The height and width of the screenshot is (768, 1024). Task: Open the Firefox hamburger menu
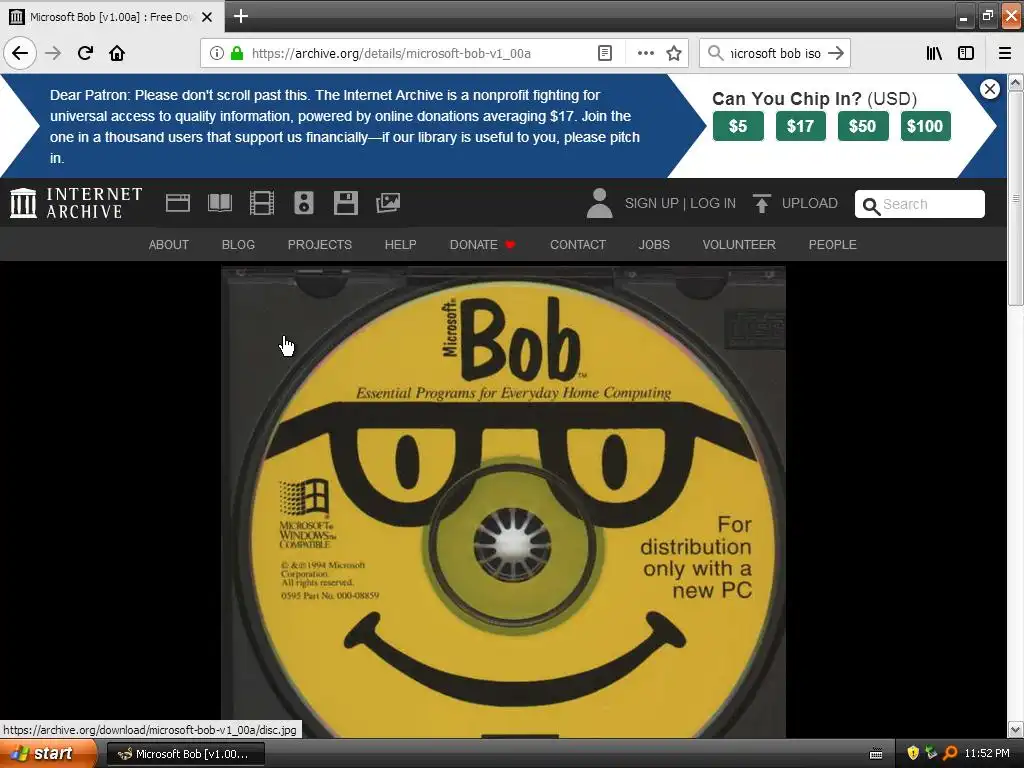[1005, 53]
